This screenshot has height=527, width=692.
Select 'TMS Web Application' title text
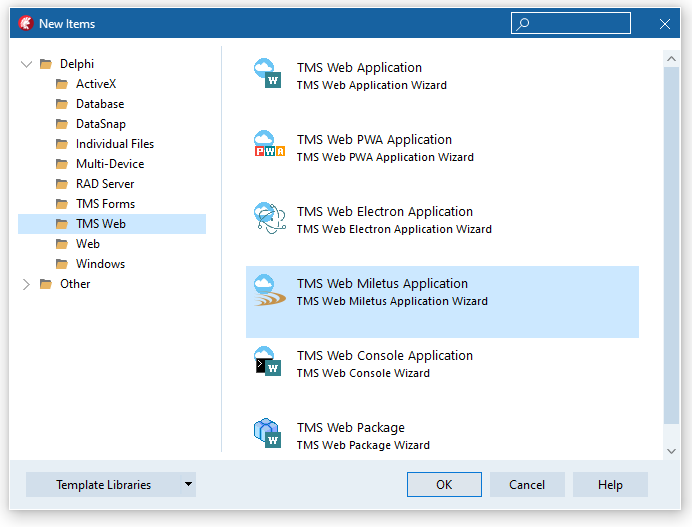(x=359, y=68)
